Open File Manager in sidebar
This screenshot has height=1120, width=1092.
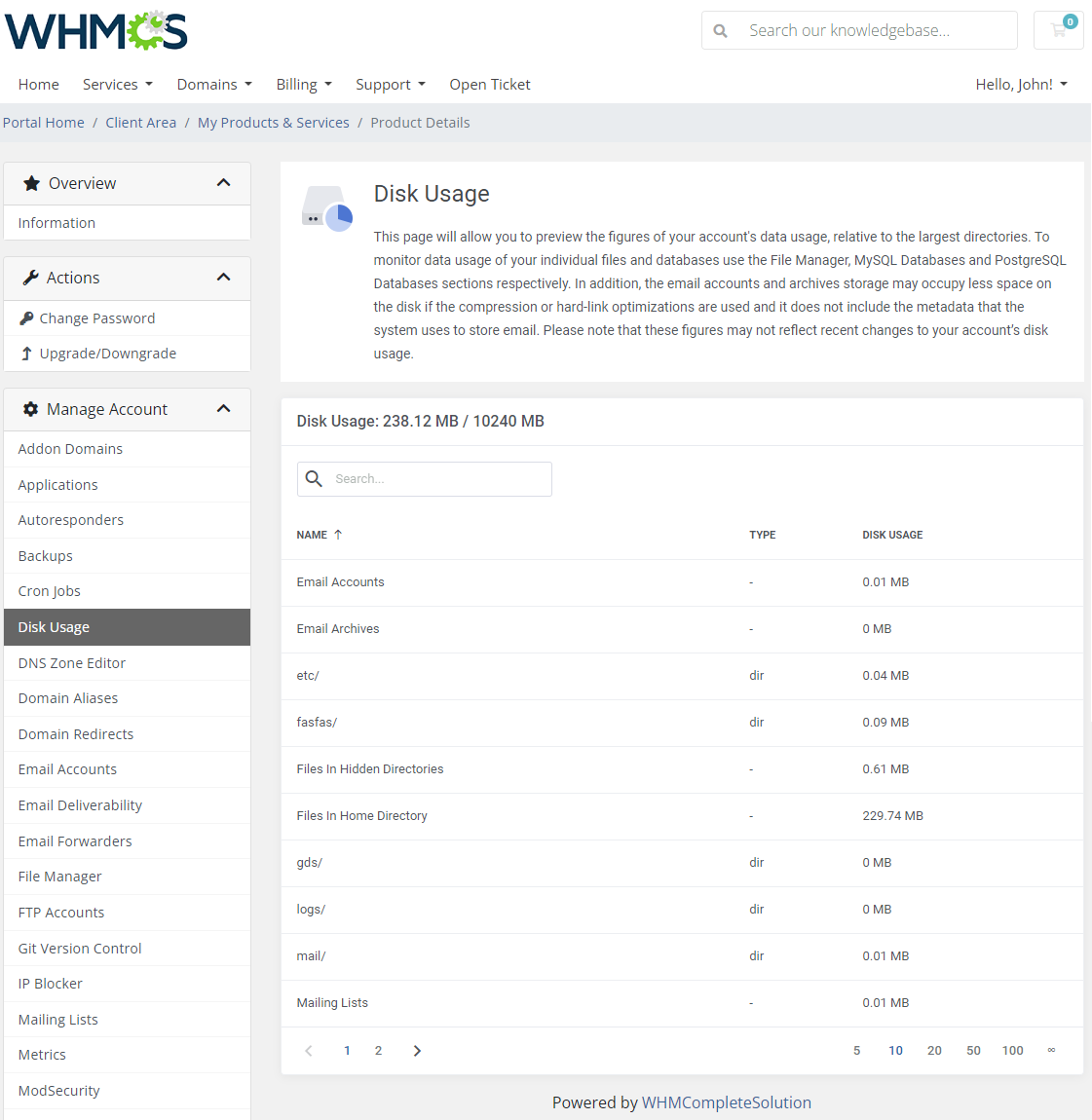pos(128,877)
